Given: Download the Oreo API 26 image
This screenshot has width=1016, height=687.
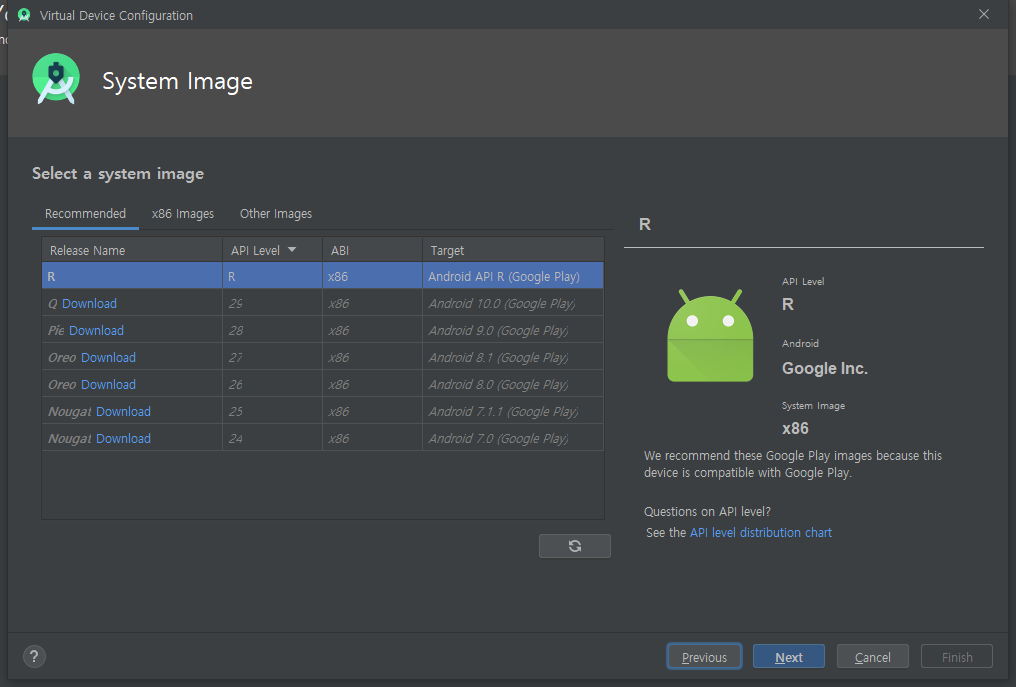Looking at the screenshot, I should [x=108, y=384].
